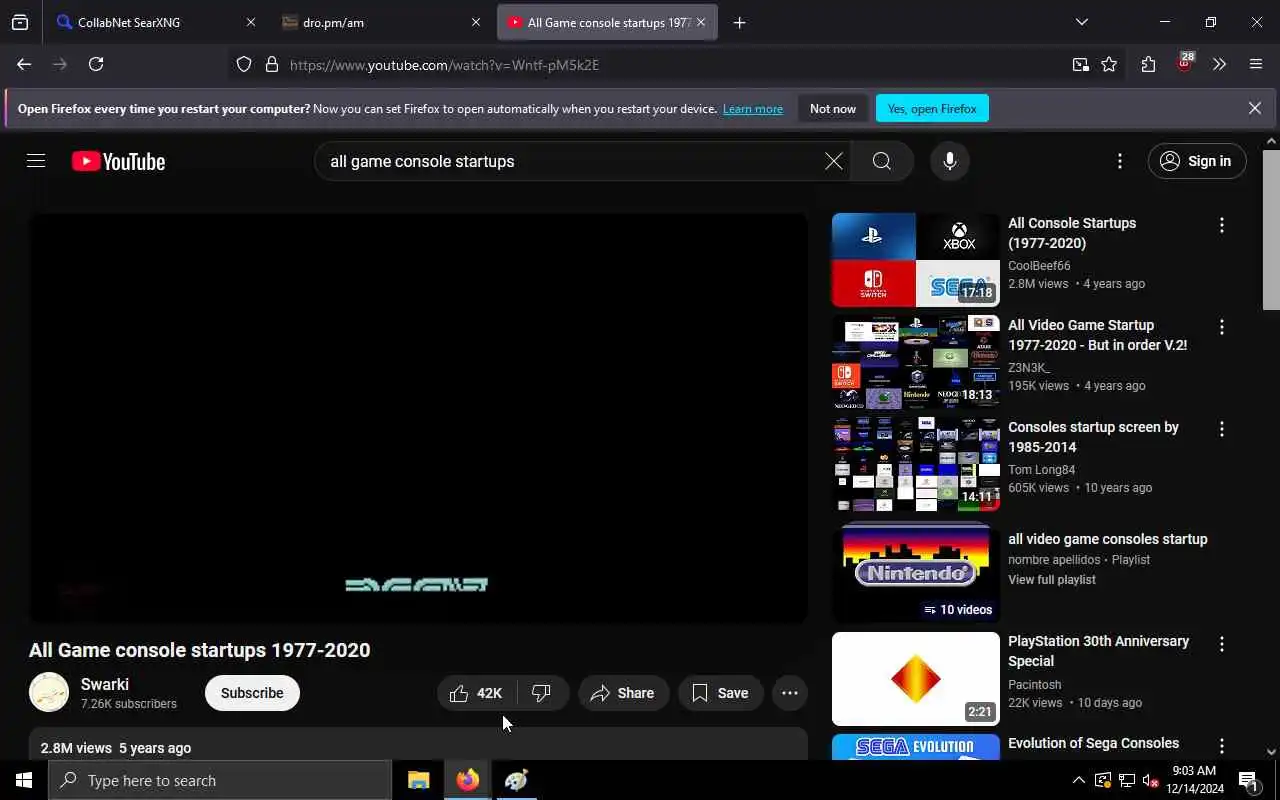
Task: Sign in to YouTube
Action: pyautogui.click(x=1197, y=161)
